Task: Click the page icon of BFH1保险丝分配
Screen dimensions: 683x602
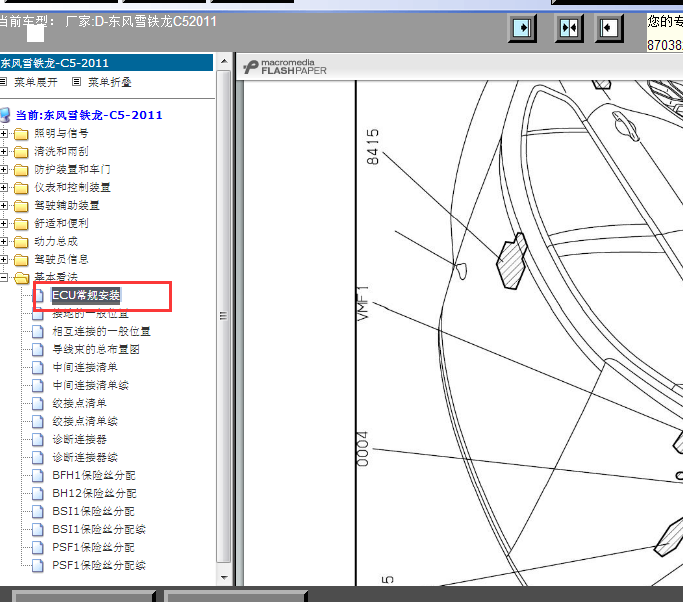Action: [38, 475]
